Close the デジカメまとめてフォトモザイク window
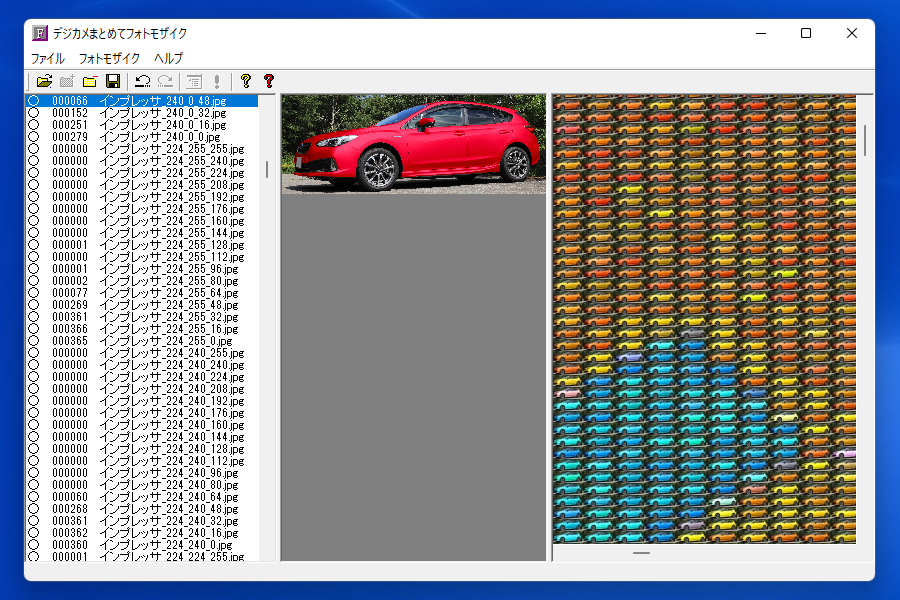The width and height of the screenshot is (900, 600). coord(852,33)
